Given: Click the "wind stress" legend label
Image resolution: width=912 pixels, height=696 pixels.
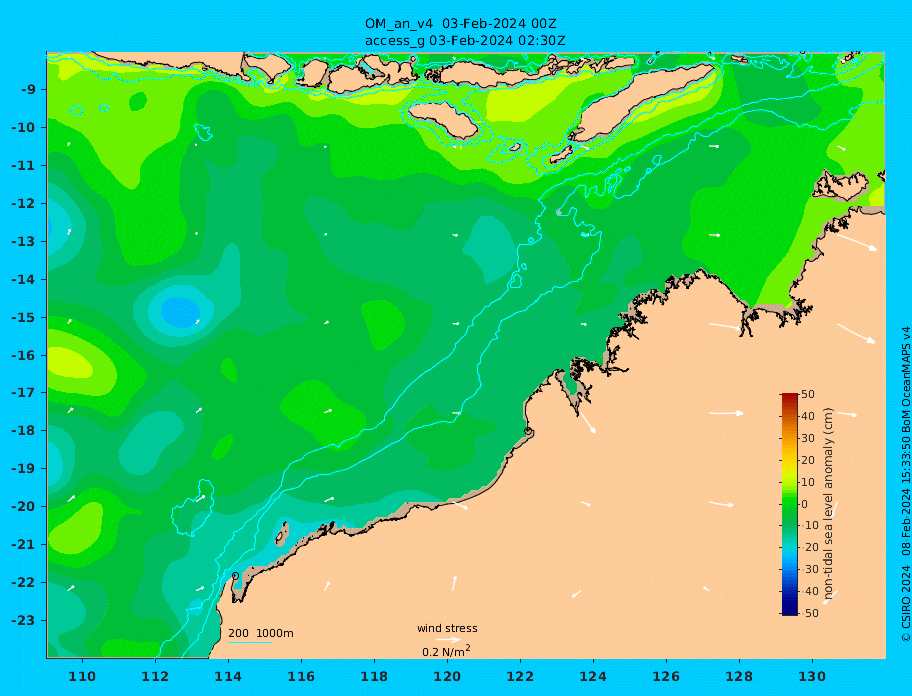Looking at the screenshot, I should [447, 629].
